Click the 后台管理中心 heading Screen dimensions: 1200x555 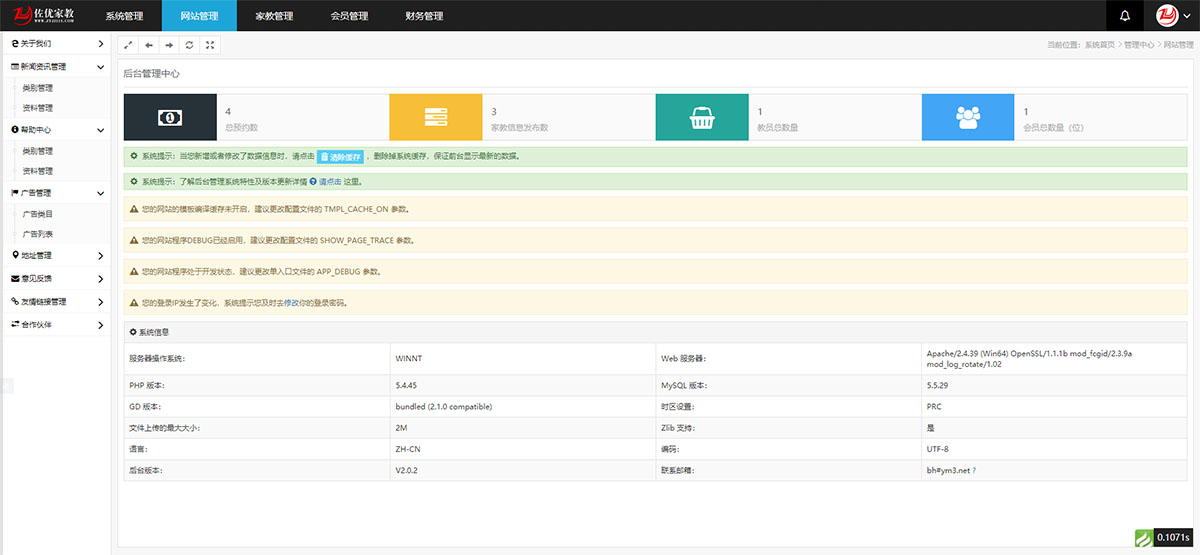(151, 73)
